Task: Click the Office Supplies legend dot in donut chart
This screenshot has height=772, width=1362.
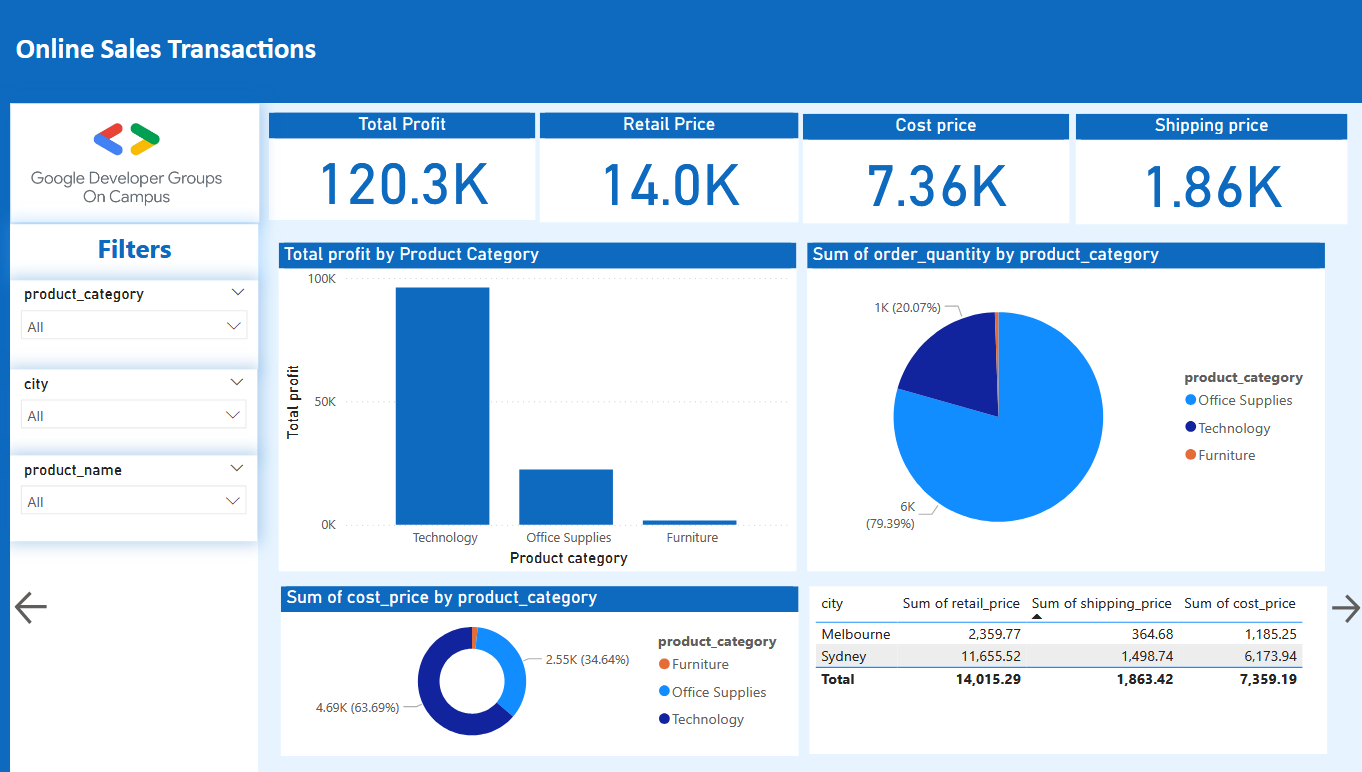Action: coord(663,691)
